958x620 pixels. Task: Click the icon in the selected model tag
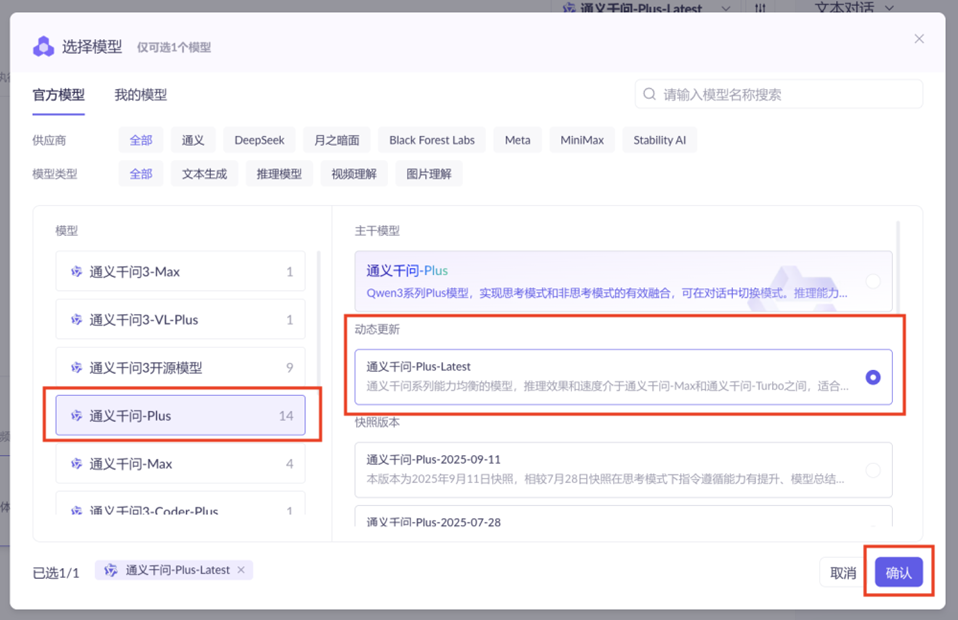click(x=111, y=570)
